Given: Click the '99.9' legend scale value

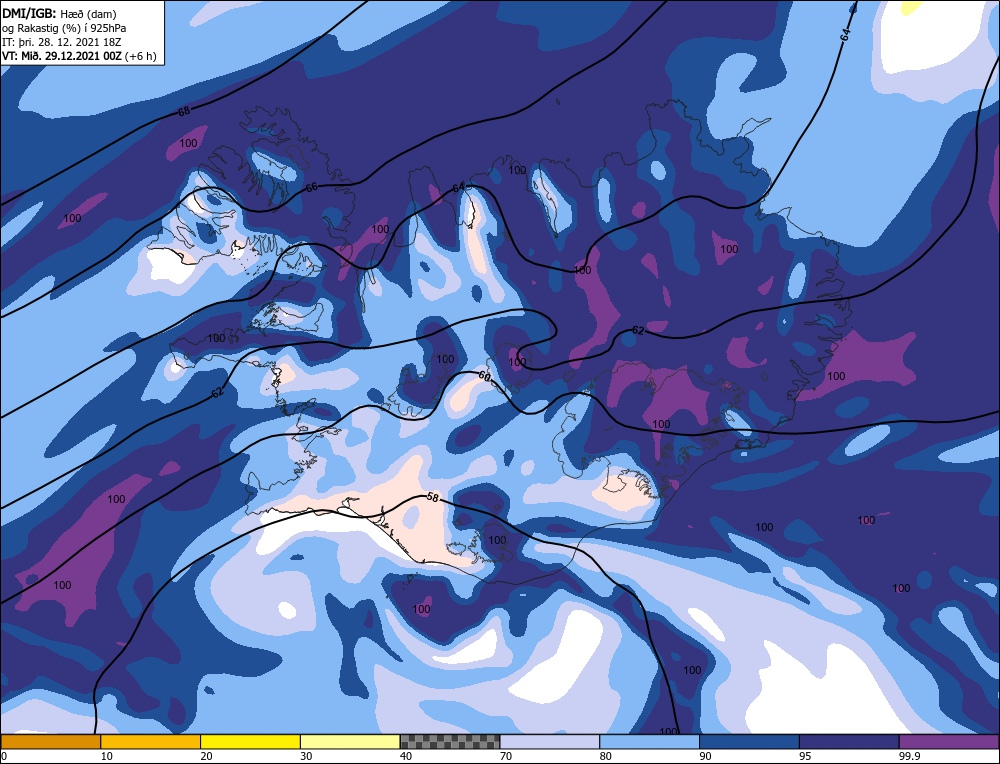Looking at the screenshot, I should (908, 756).
